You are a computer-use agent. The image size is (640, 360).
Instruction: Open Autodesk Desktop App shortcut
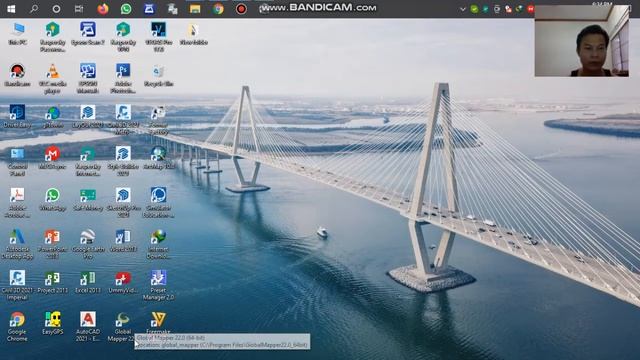[x=17, y=244]
